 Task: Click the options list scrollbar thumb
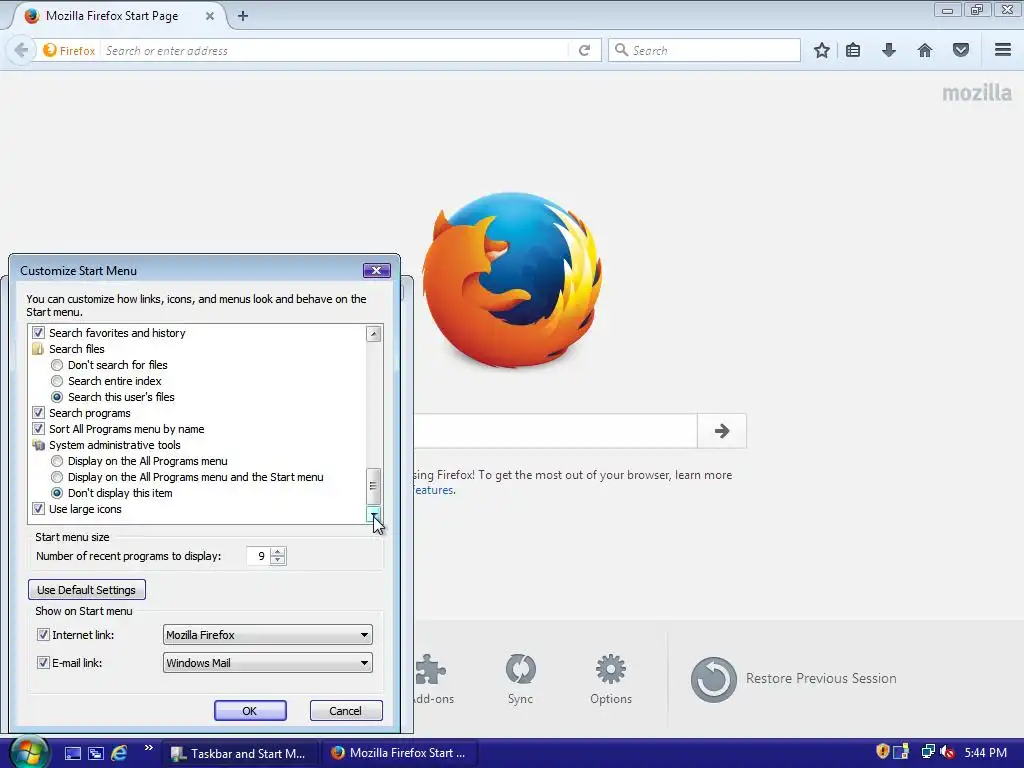(x=374, y=486)
